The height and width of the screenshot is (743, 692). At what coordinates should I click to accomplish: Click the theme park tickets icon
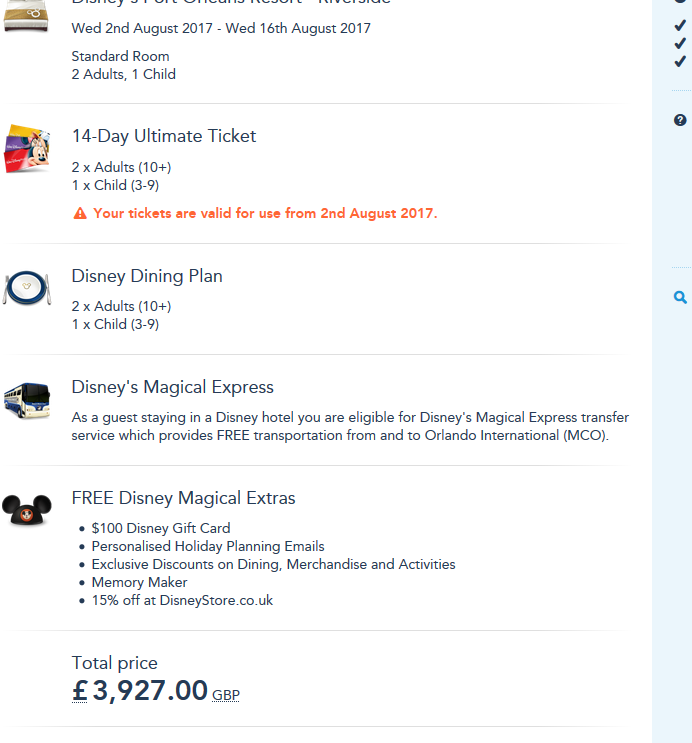[x=27, y=148]
